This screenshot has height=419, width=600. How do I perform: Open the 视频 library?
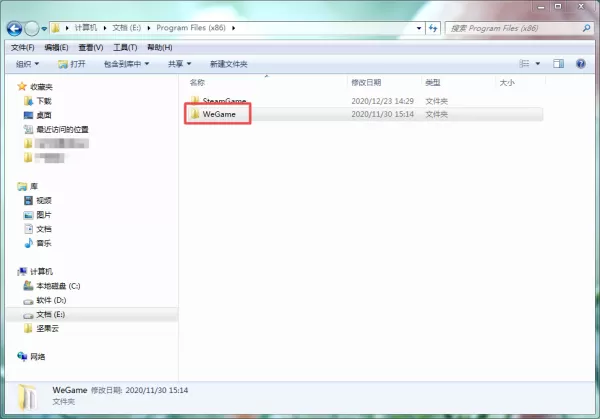tap(44, 201)
